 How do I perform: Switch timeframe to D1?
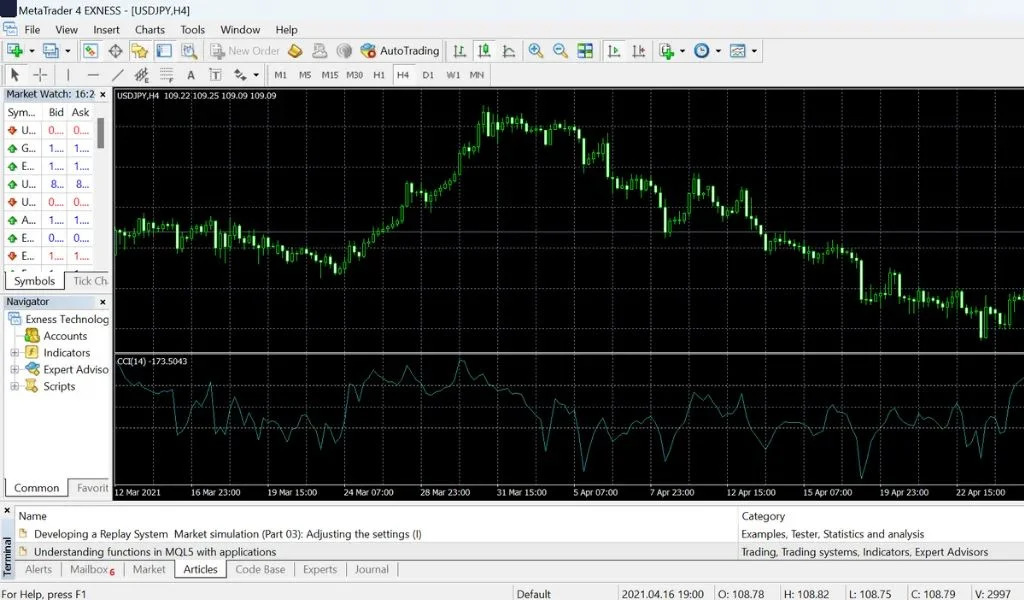click(428, 74)
